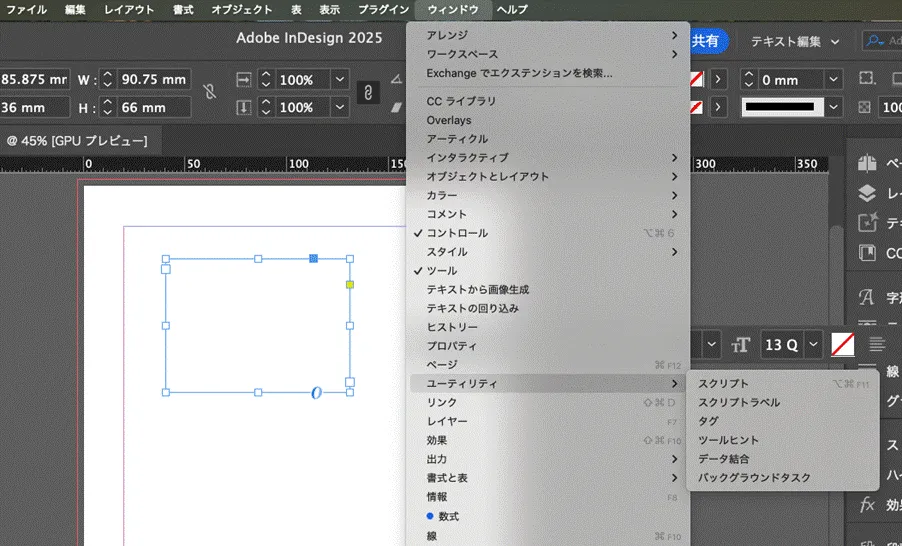The height and width of the screenshot is (546, 902).
Task: Select スクリプトラベル in the submenu
Action: (x=783, y=403)
